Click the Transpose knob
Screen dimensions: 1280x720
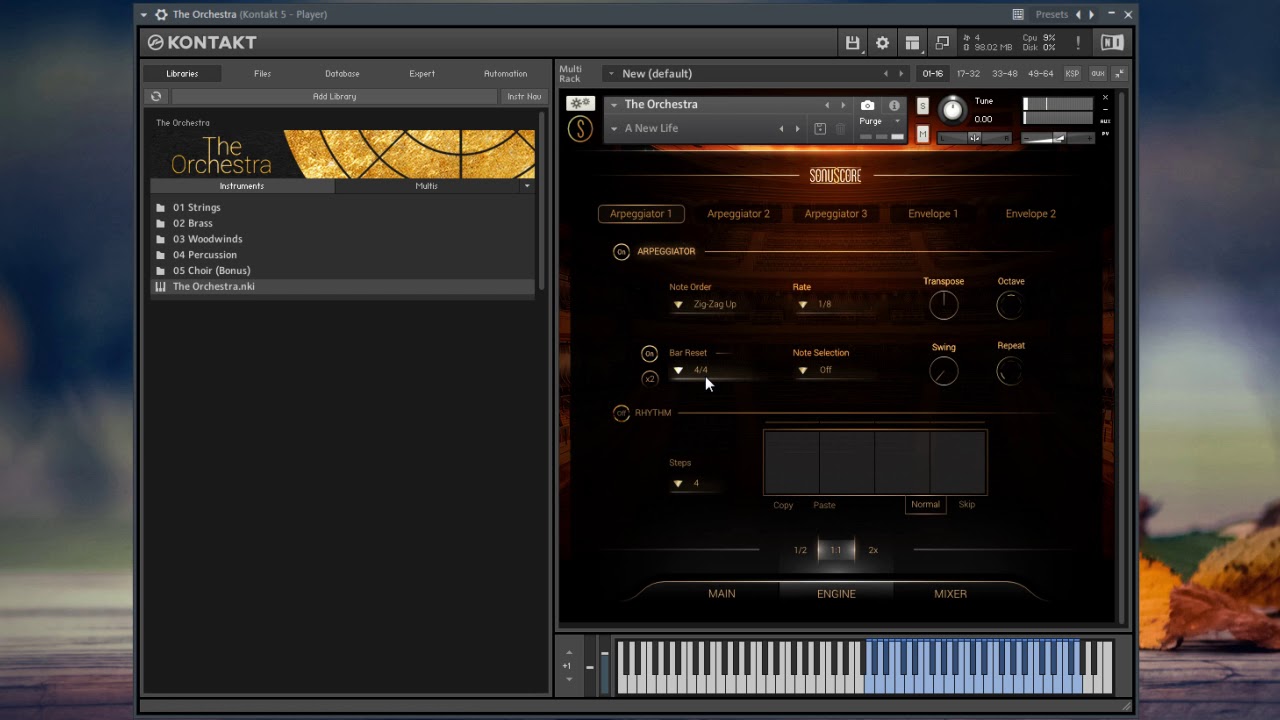[943, 306]
